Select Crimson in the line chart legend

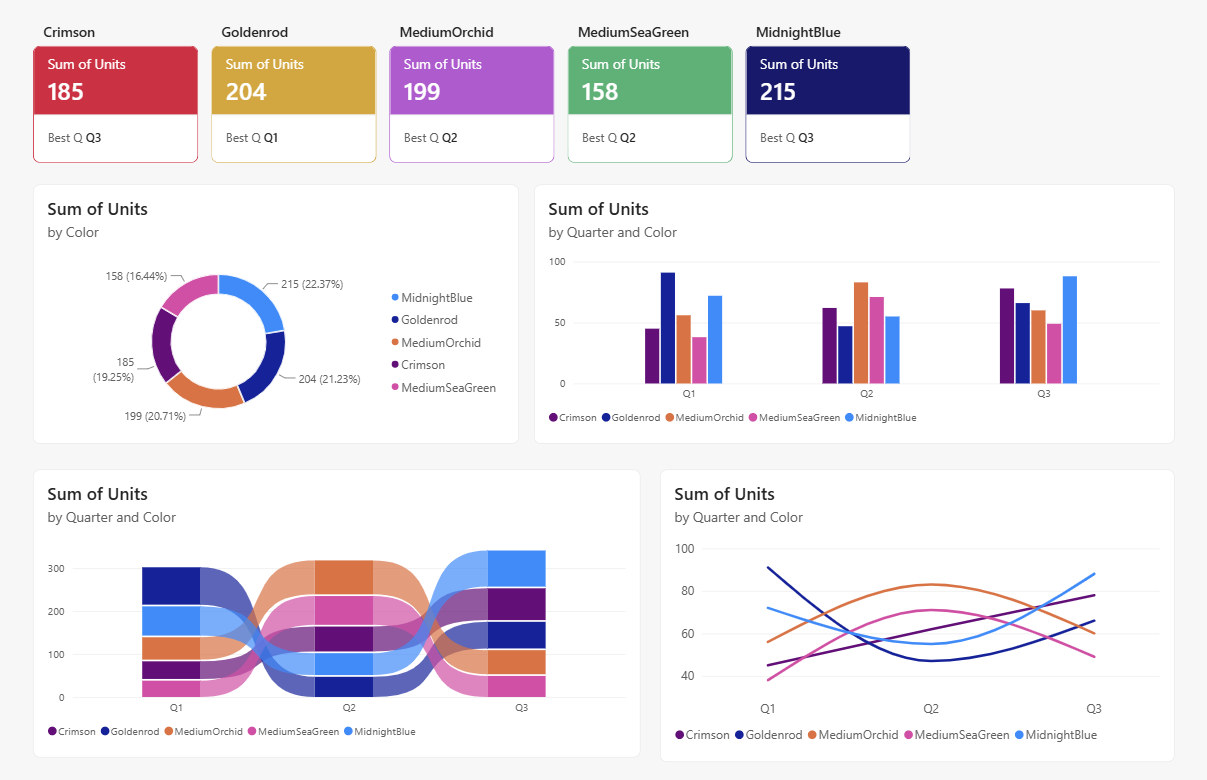pyautogui.click(x=703, y=735)
